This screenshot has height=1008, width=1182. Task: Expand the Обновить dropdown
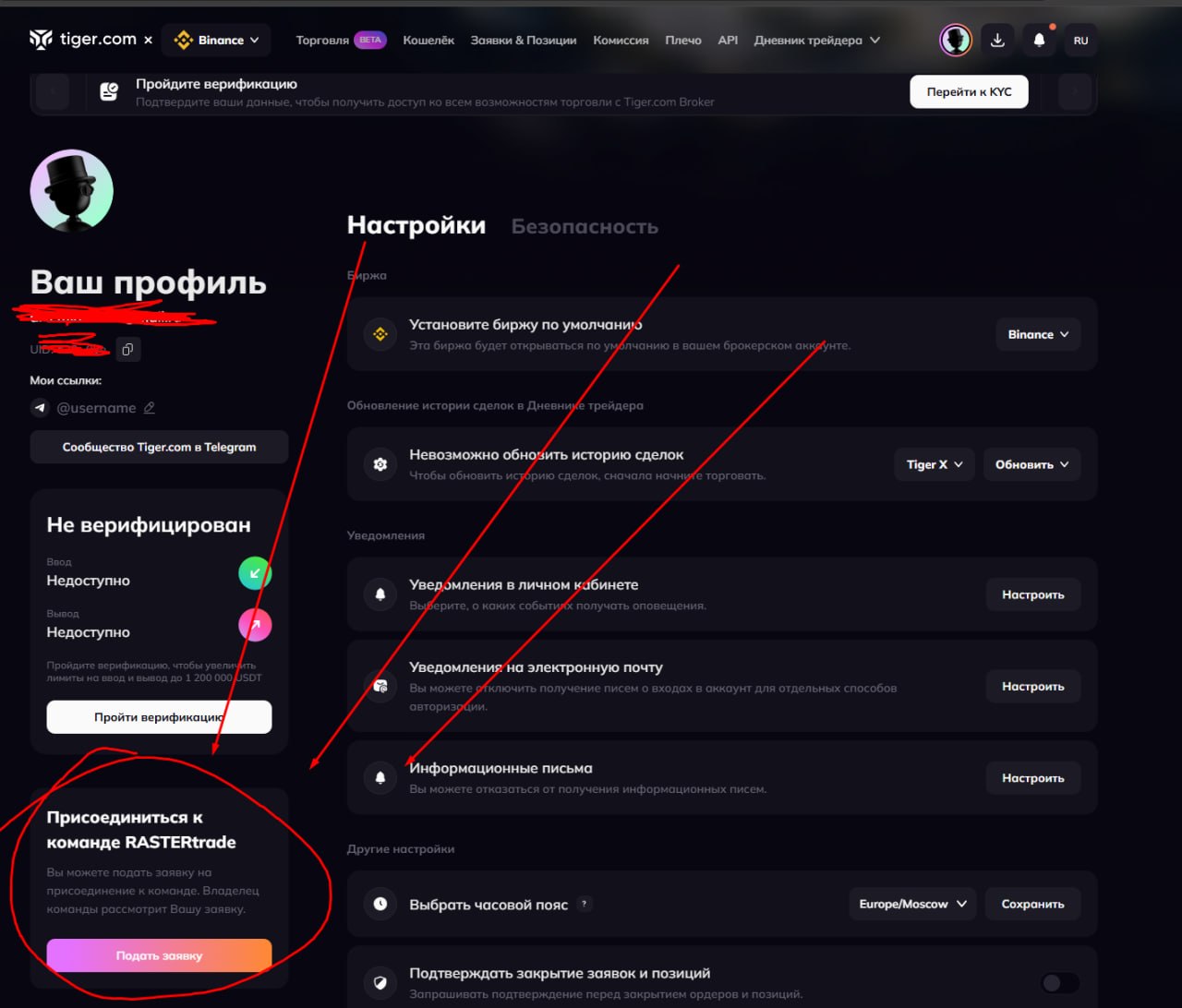(x=1031, y=464)
